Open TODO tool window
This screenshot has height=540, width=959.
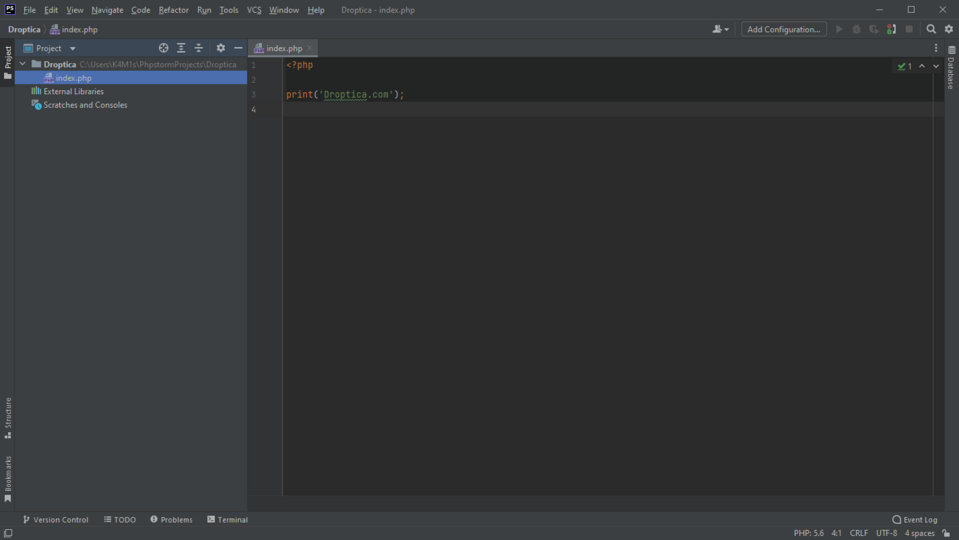tap(120, 519)
